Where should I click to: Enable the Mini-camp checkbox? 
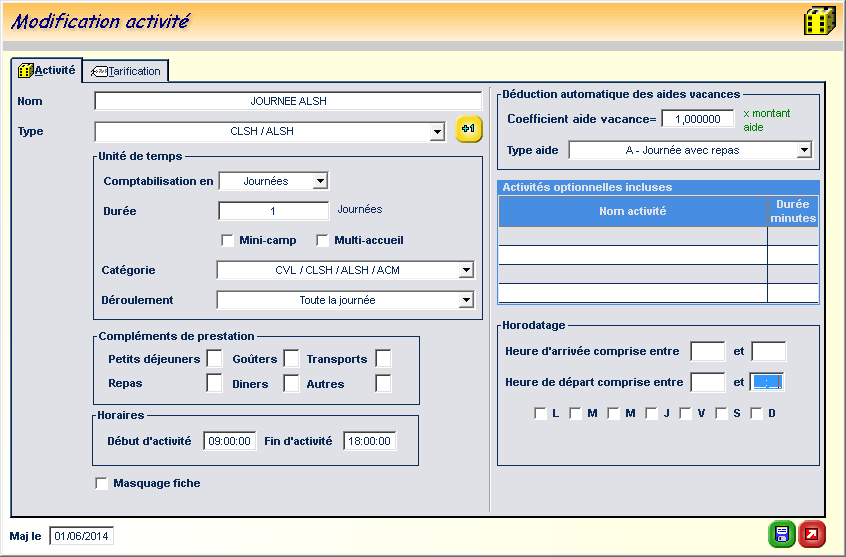227,240
